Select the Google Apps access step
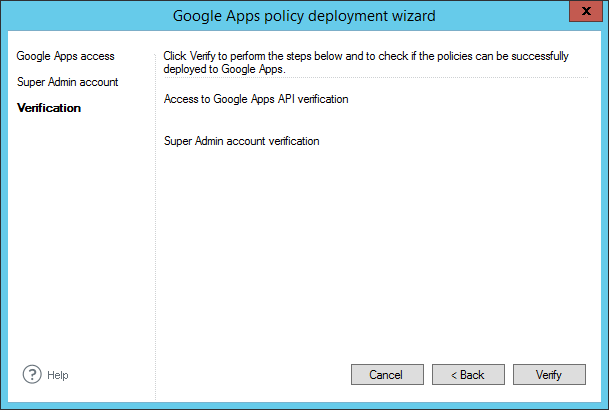 click(65, 56)
